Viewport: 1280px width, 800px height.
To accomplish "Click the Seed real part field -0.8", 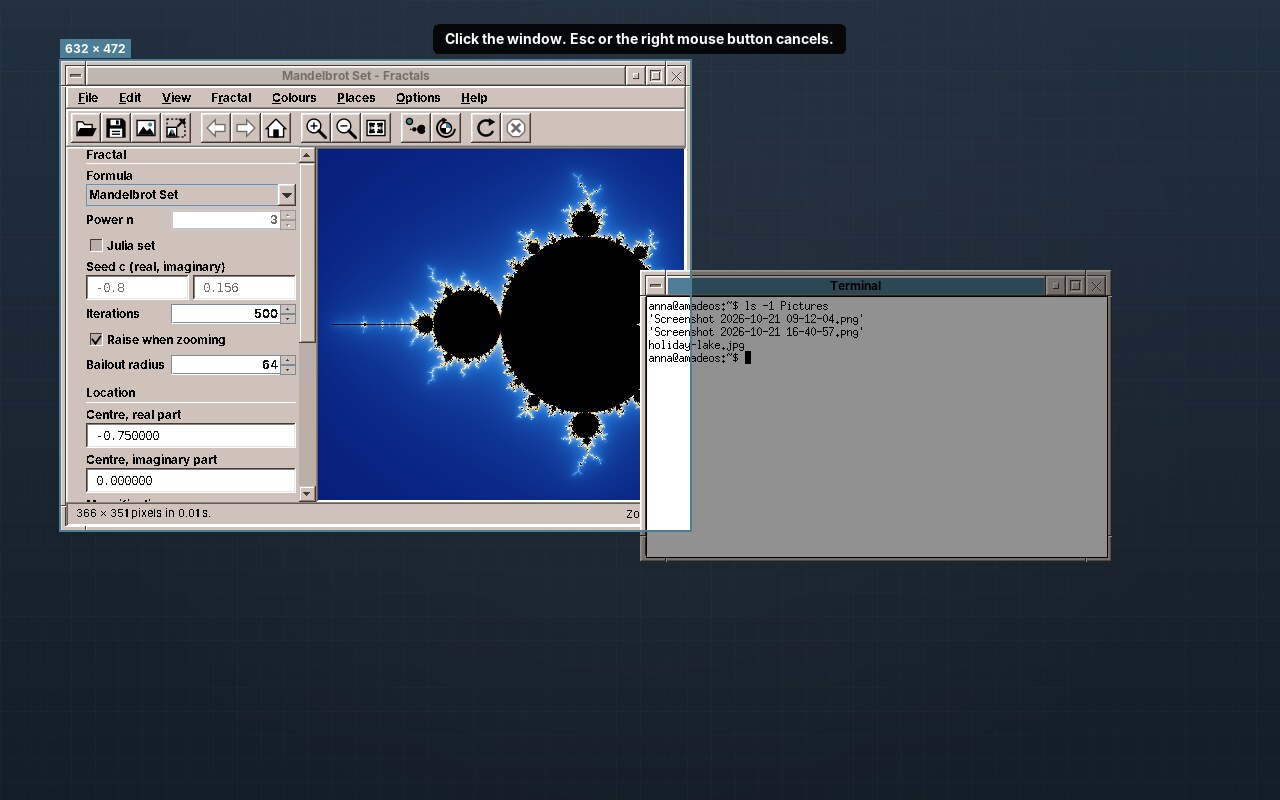I will click(138, 287).
